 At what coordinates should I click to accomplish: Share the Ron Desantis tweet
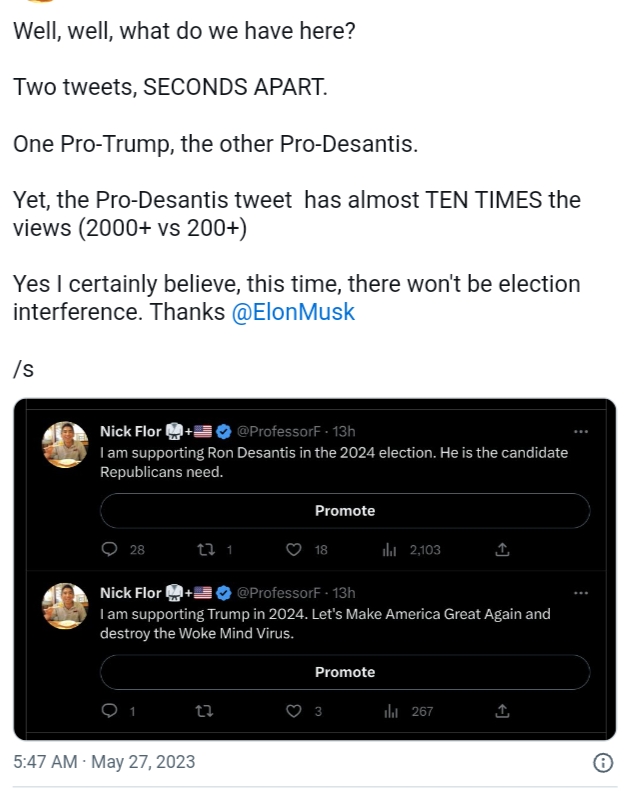[x=503, y=549]
